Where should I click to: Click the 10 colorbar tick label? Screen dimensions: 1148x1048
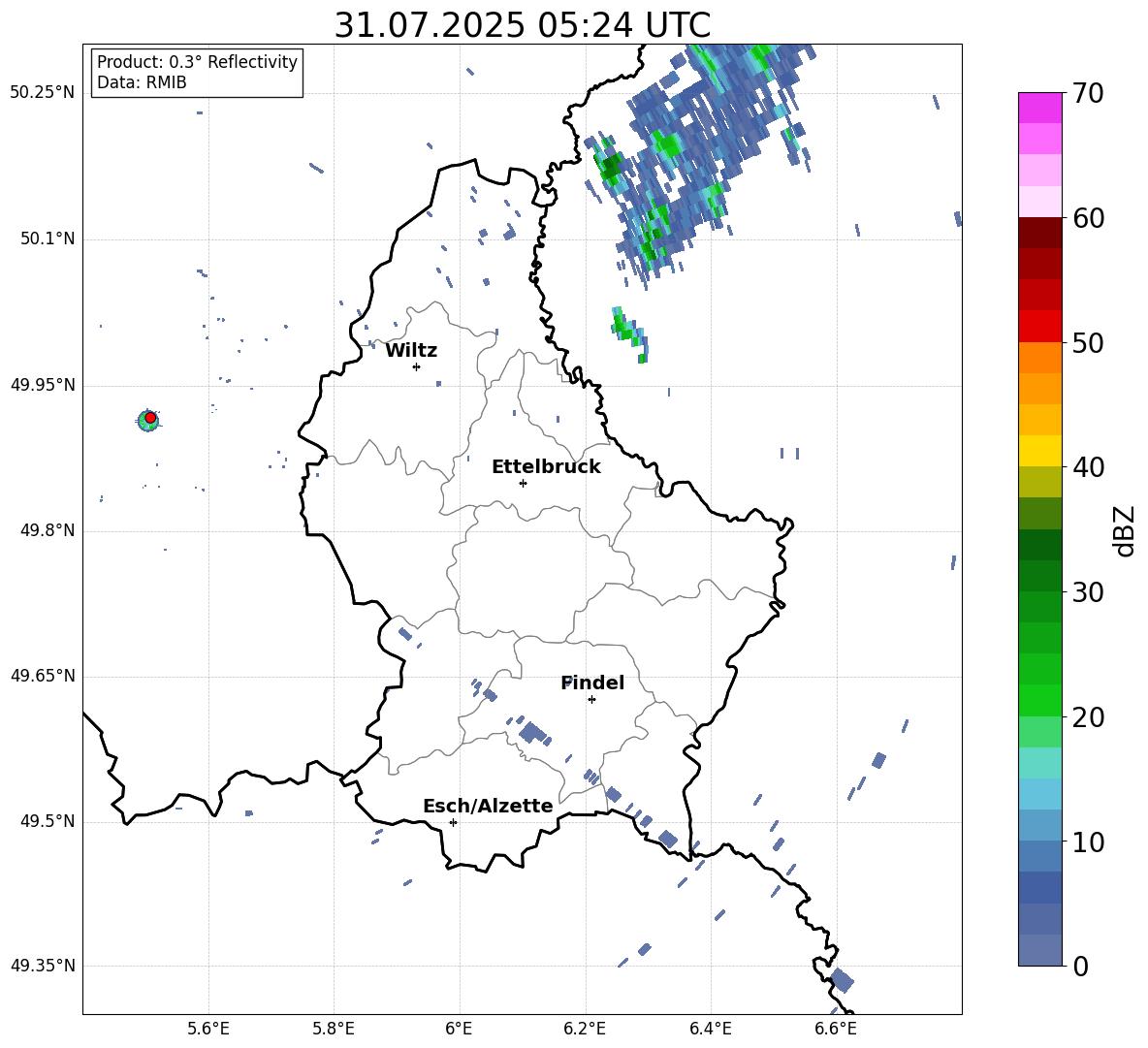coord(1088,842)
